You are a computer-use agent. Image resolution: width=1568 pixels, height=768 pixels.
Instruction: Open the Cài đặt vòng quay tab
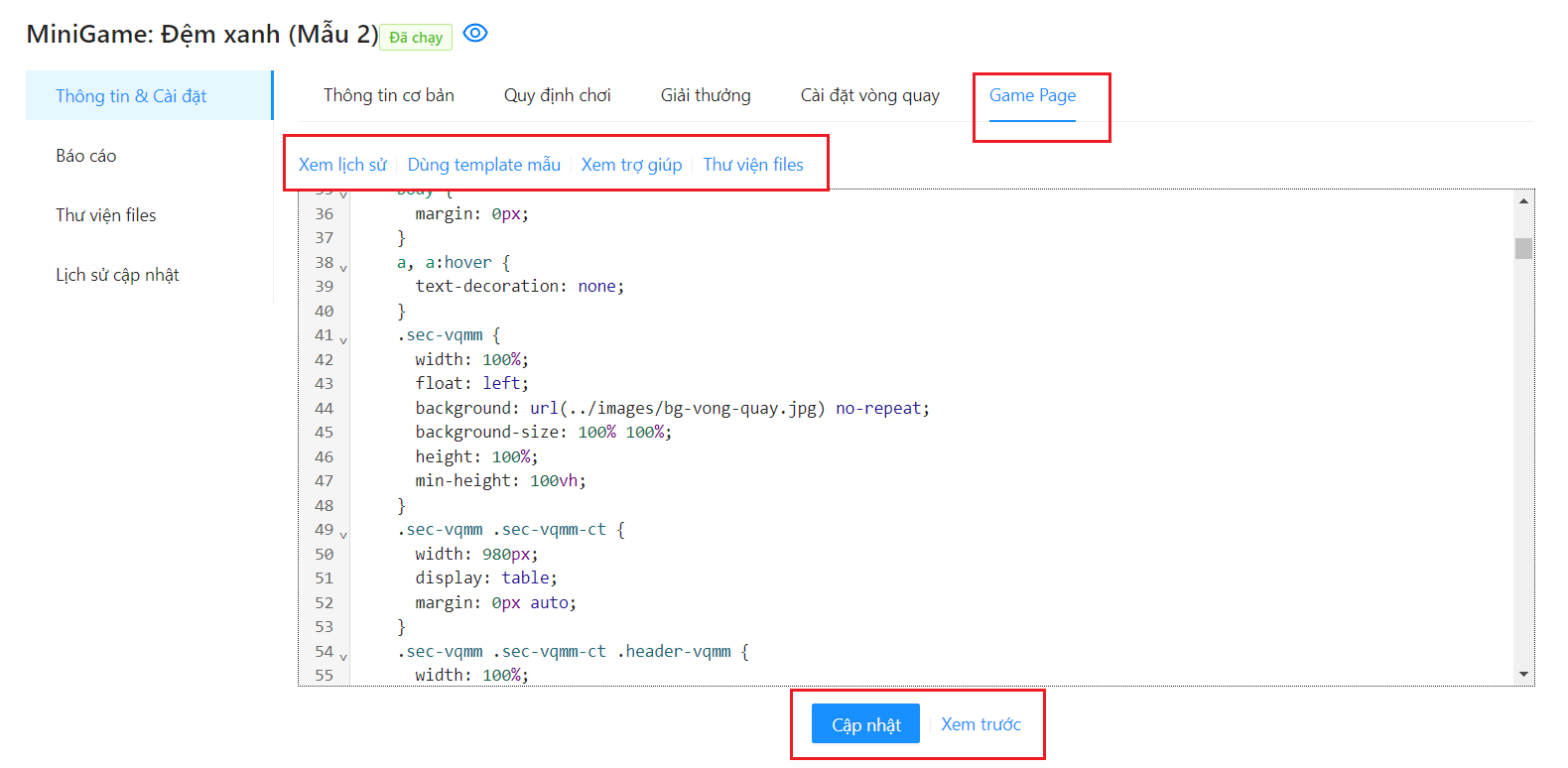click(x=869, y=95)
